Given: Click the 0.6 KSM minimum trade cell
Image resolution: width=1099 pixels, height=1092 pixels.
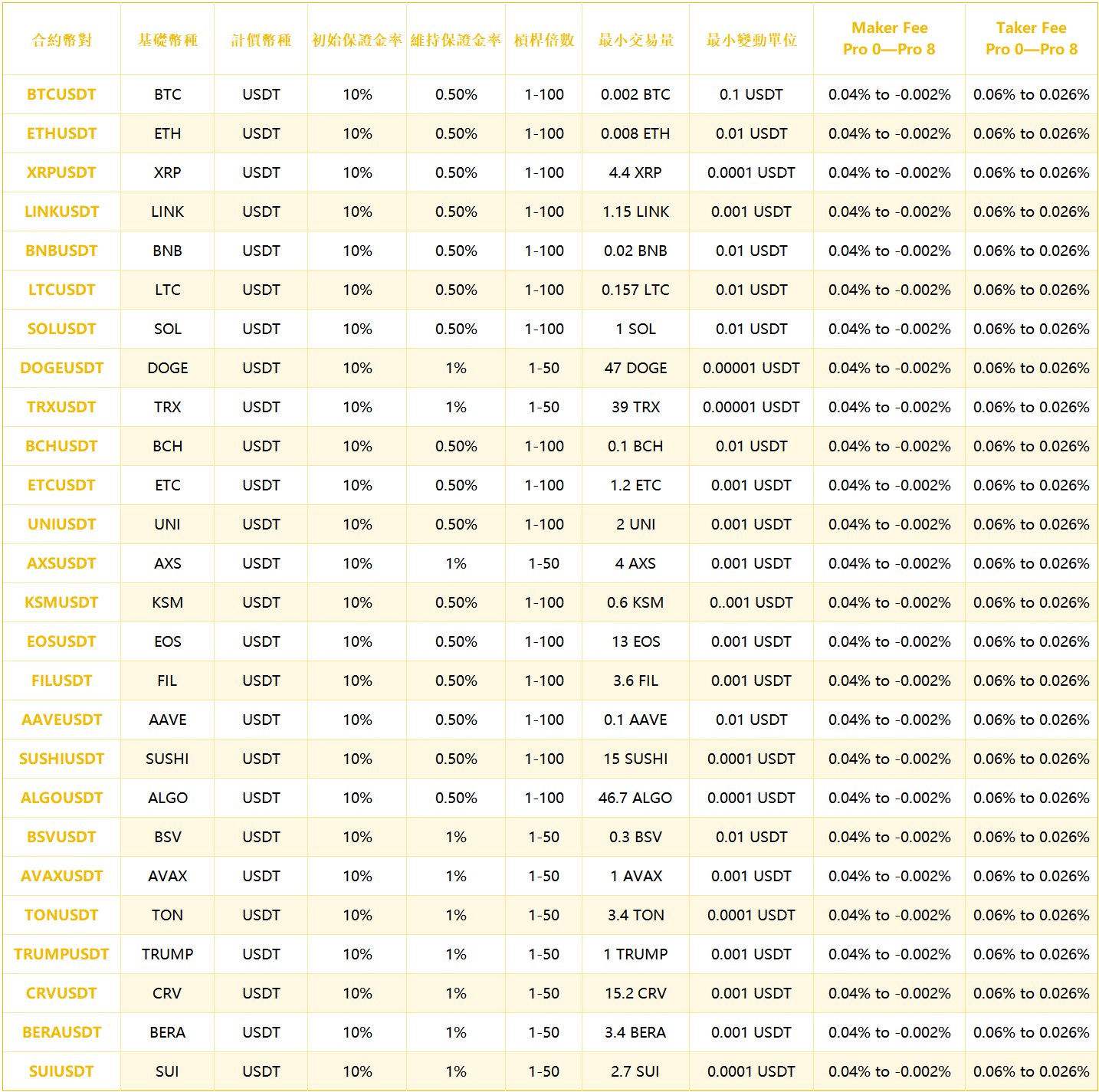Looking at the screenshot, I should (635, 602).
